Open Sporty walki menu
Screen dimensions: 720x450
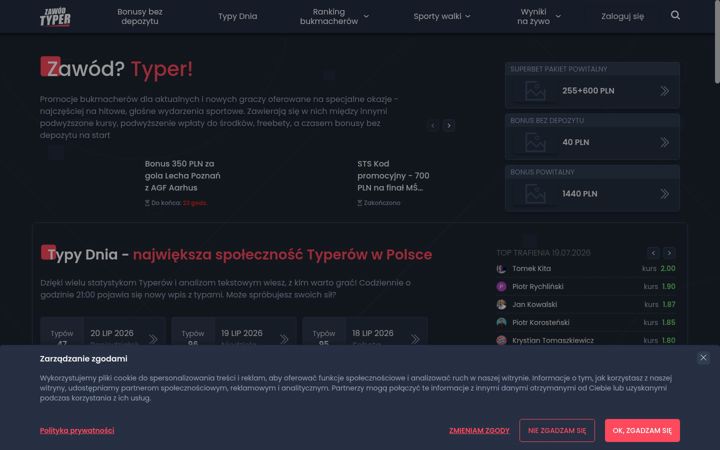pyautogui.click(x=437, y=16)
